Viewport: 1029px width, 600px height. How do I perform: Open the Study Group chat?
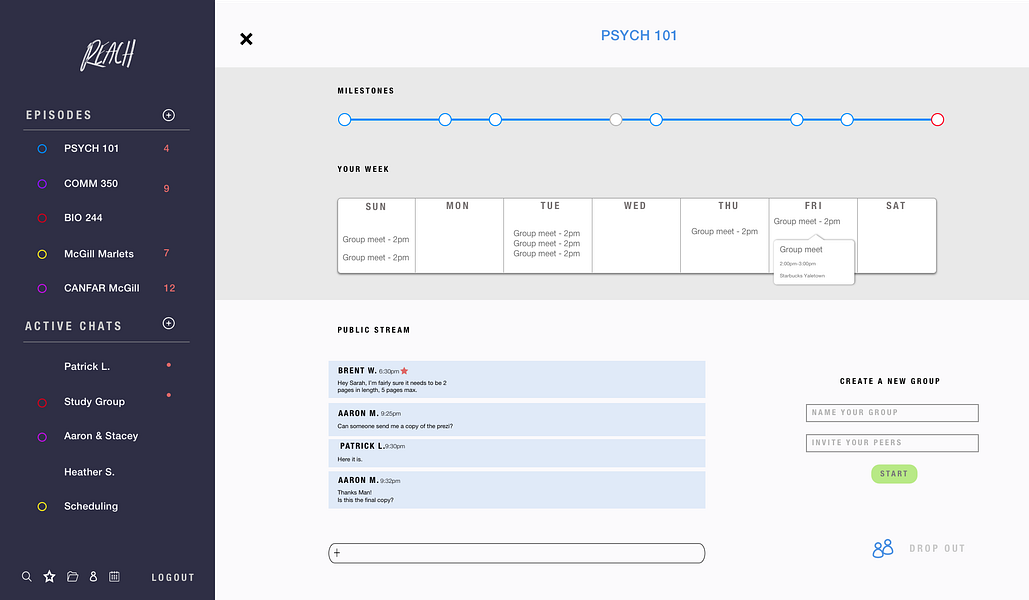[x=94, y=402]
